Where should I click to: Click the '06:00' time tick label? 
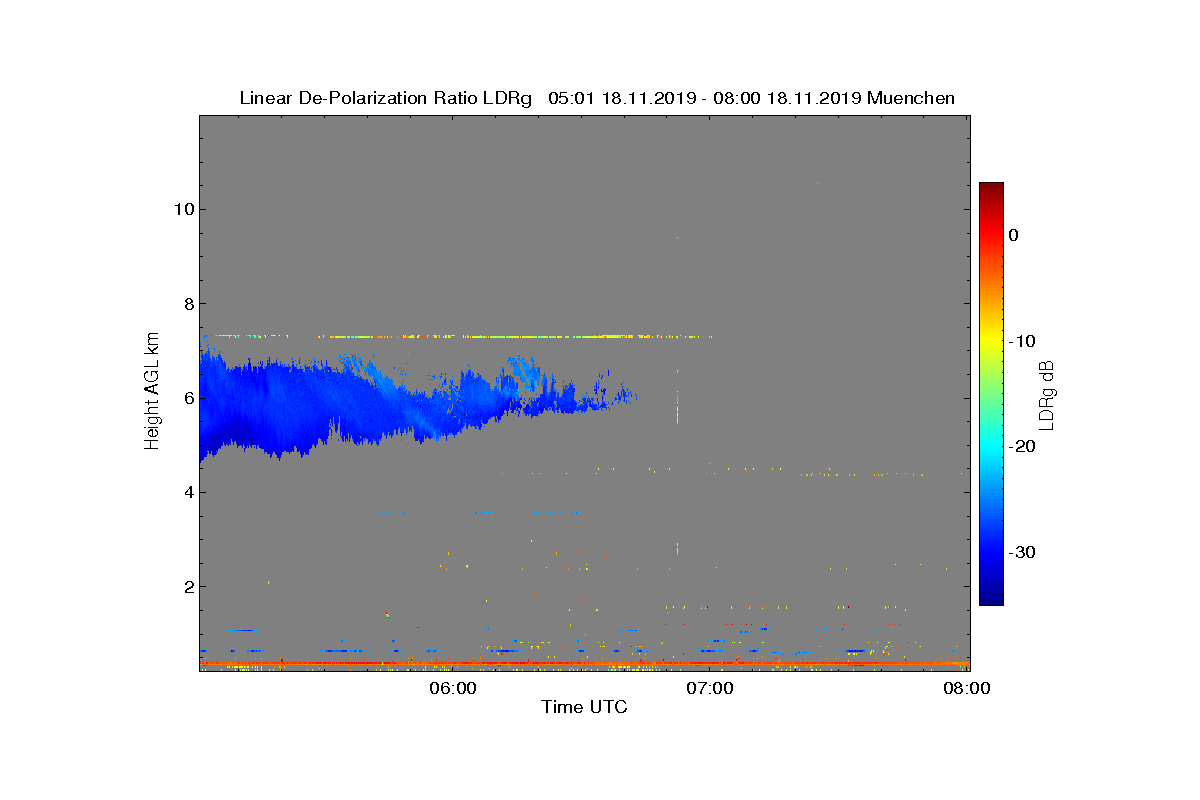(x=453, y=688)
